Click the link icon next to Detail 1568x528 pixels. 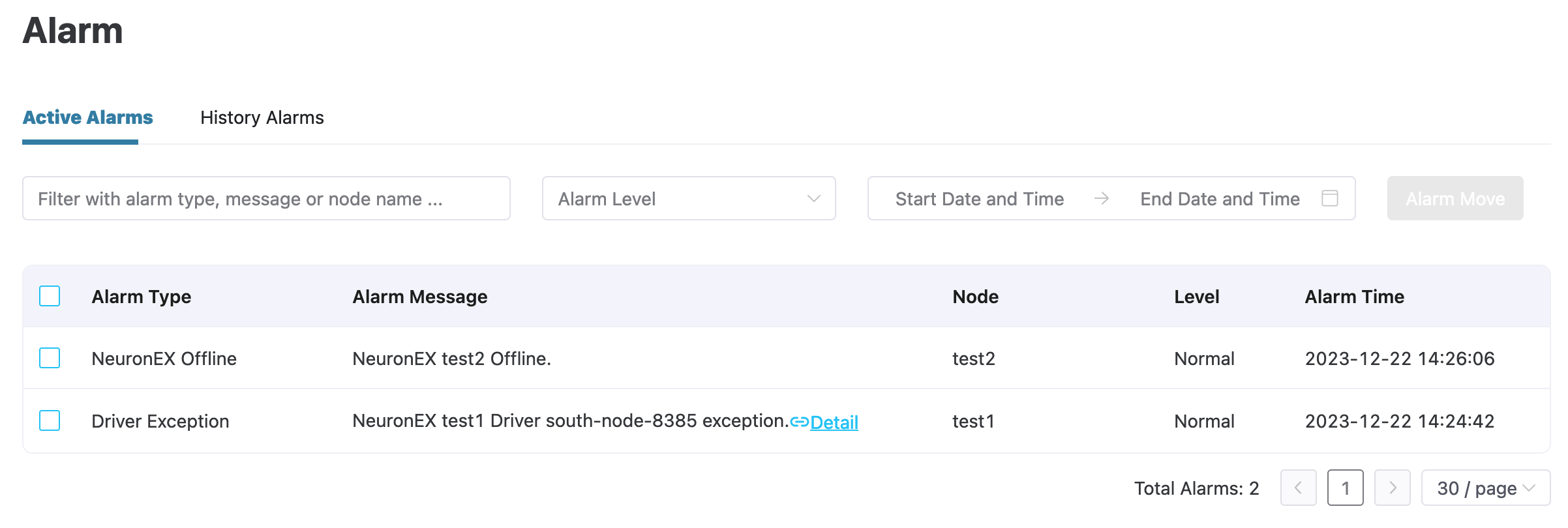[799, 422]
